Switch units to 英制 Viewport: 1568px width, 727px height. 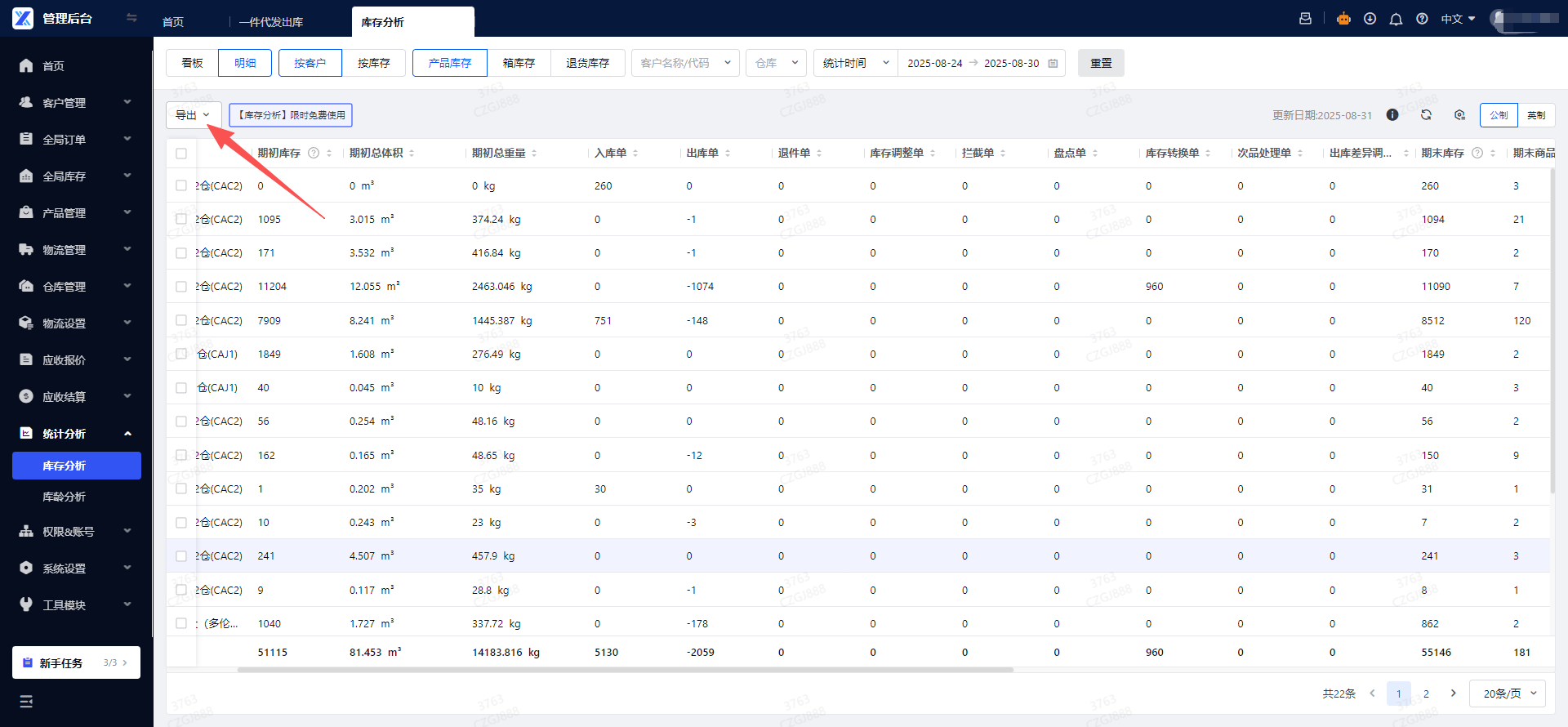(x=1535, y=115)
